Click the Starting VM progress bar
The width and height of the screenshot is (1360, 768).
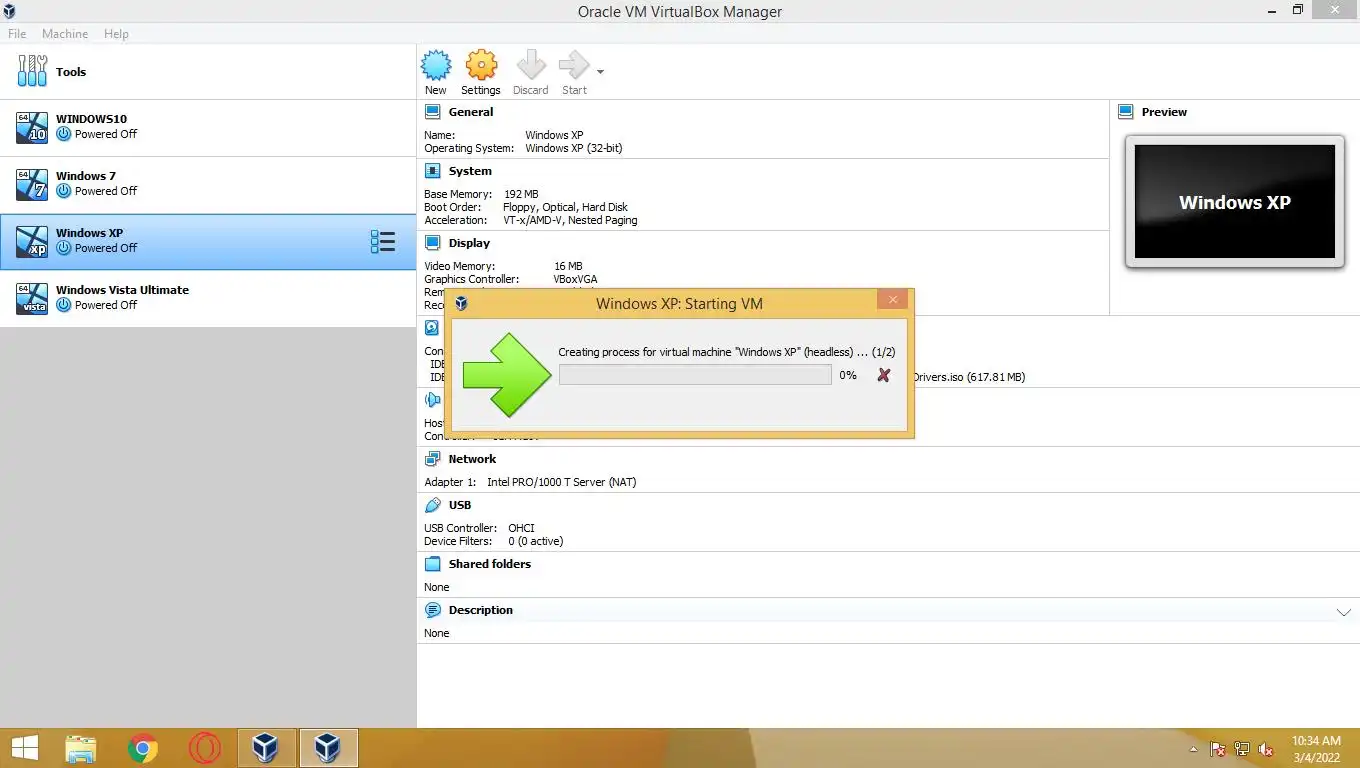(695, 375)
